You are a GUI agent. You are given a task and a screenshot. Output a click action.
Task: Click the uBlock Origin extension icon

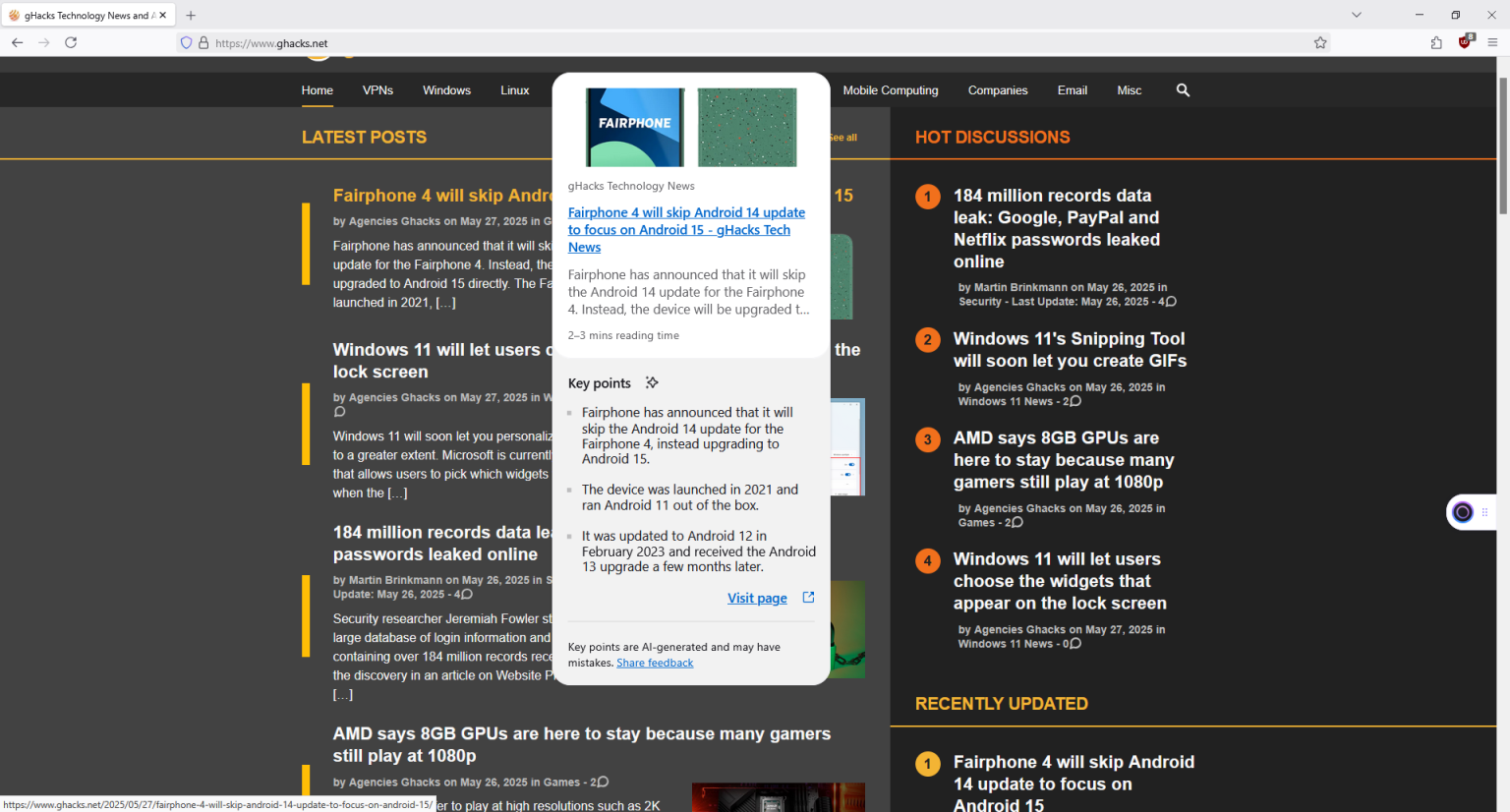point(1464,42)
